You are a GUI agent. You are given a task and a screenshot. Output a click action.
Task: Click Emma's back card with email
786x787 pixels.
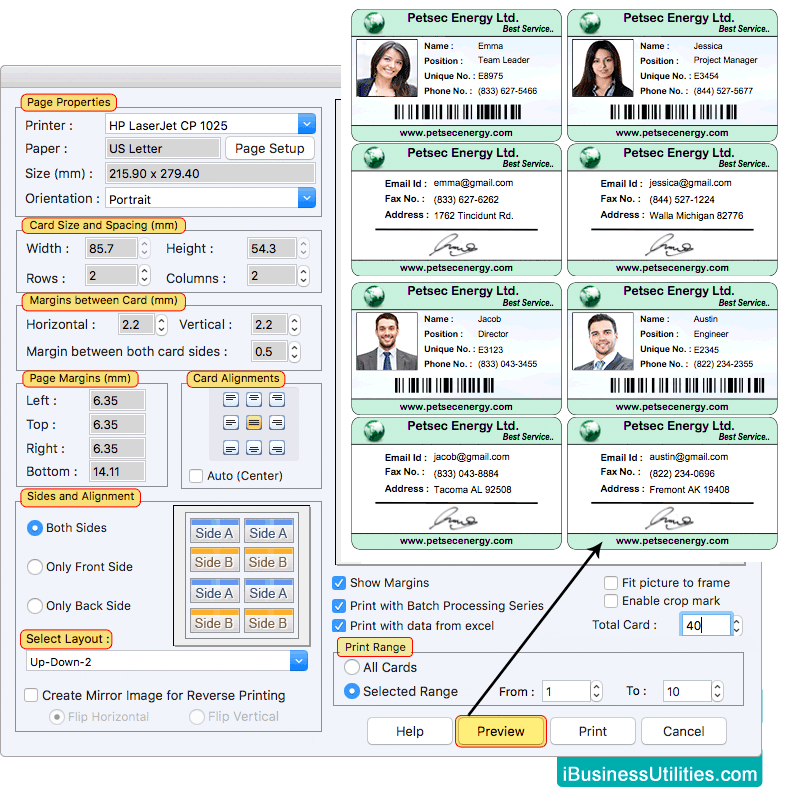(456, 210)
